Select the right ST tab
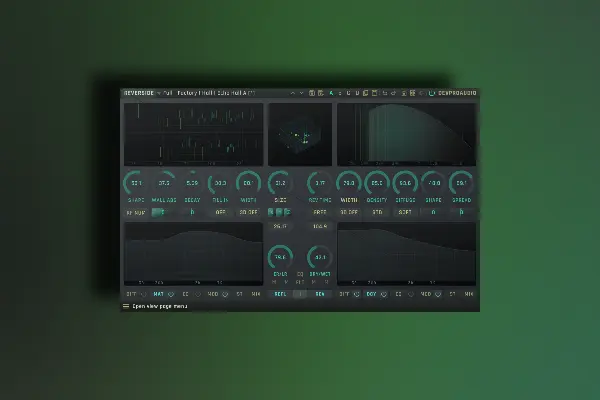The height and width of the screenshot is (400, 600). pos(452,294)
